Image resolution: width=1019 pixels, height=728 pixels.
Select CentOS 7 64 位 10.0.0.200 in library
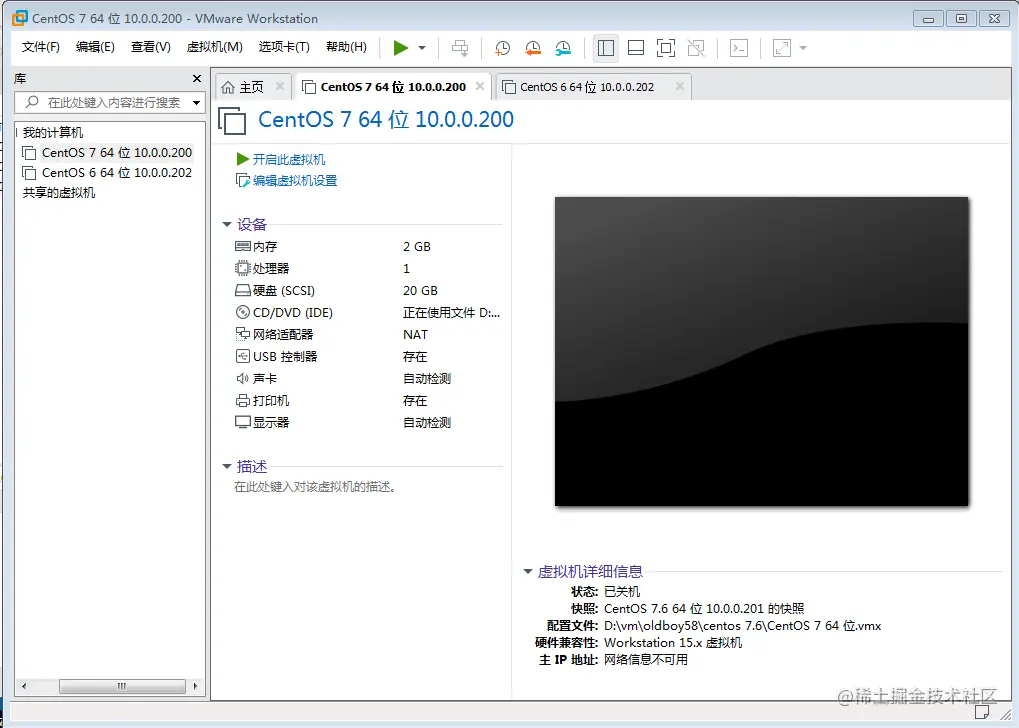click(x=107, y=153)
